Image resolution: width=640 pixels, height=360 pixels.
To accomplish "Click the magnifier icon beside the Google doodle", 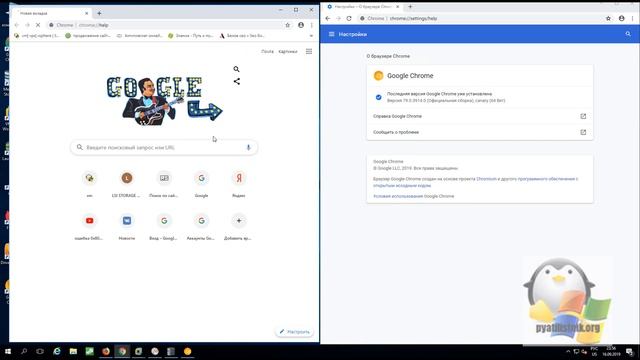I will point(236,69).
